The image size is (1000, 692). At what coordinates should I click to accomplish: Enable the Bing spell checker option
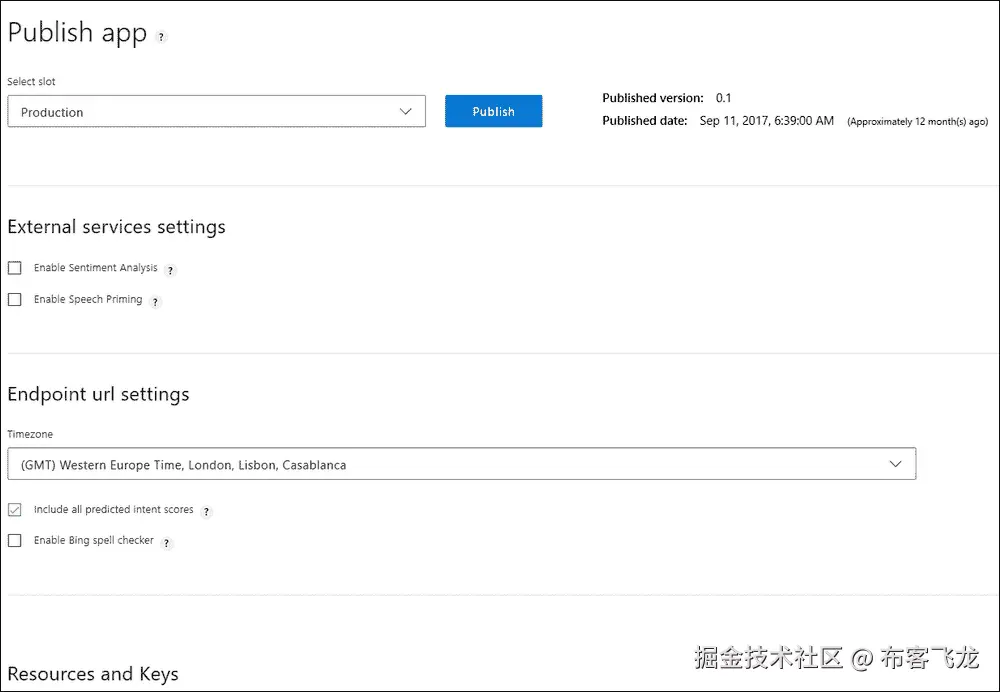[x=14, y=541]
